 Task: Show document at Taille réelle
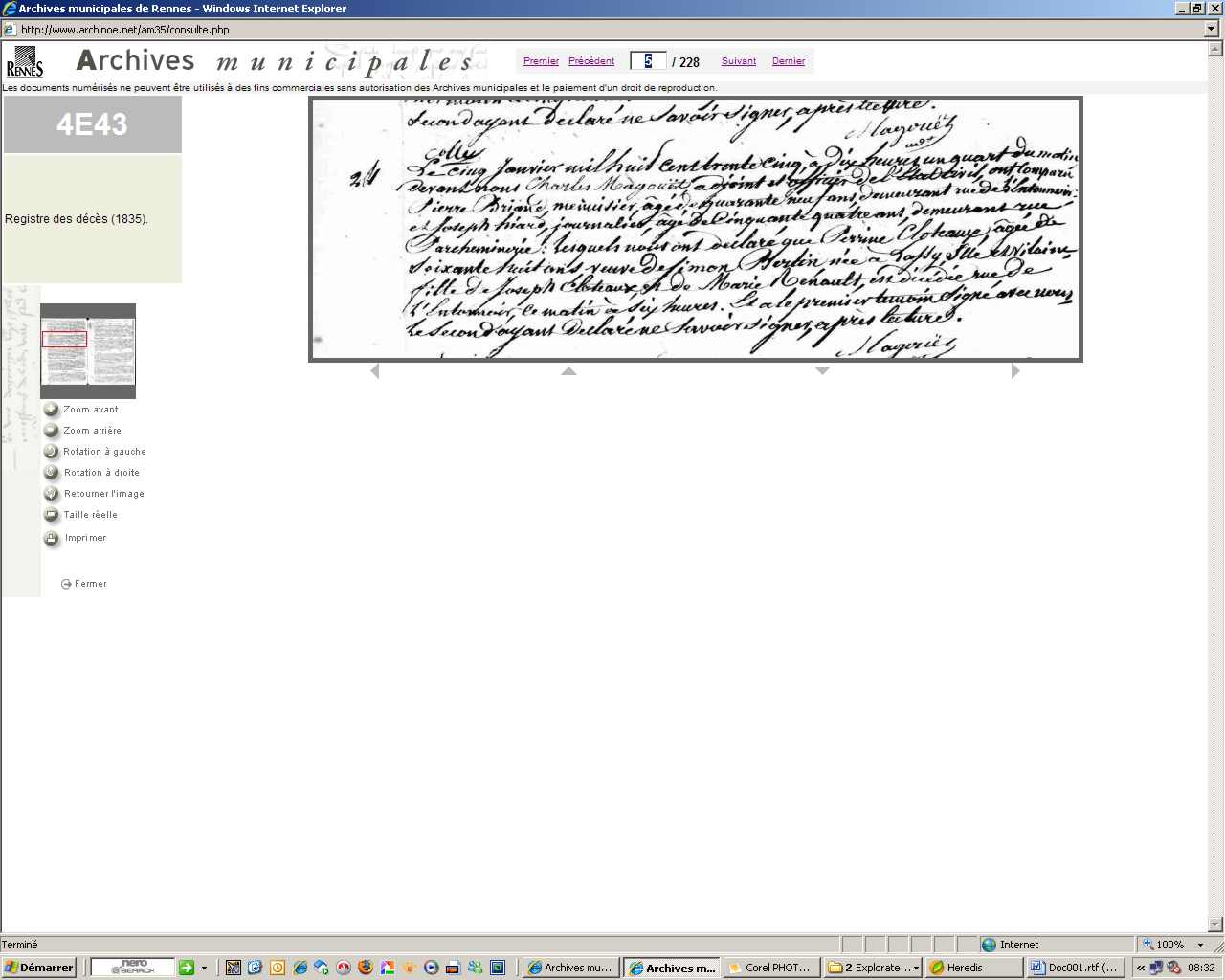(52, 515)
